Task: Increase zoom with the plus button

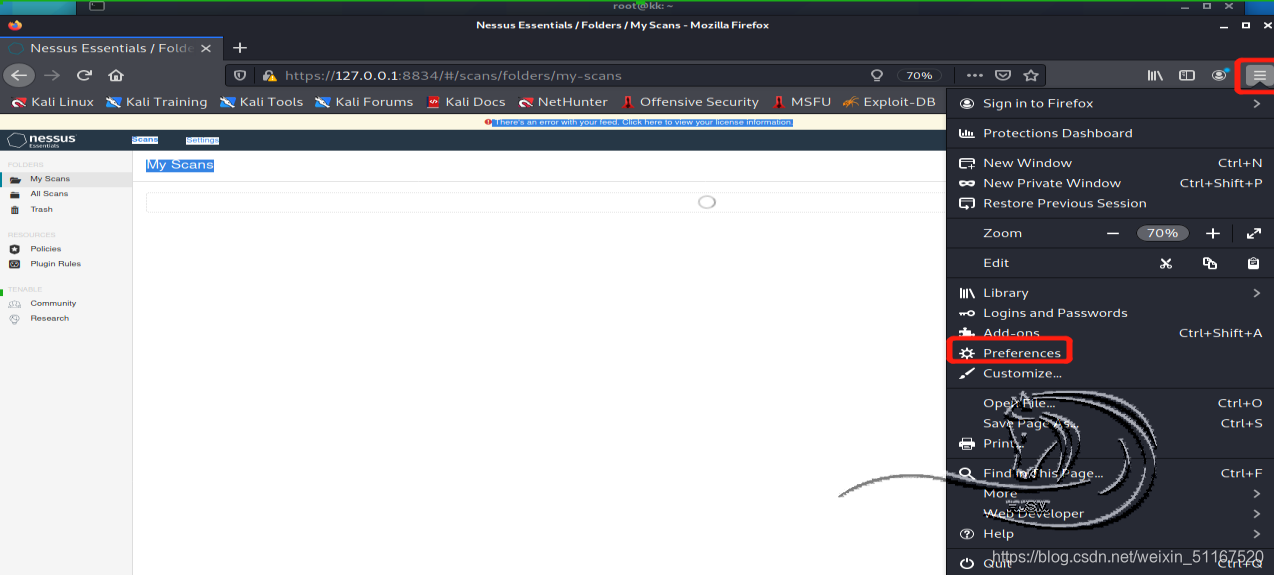Action: [x=1213, y=233]
